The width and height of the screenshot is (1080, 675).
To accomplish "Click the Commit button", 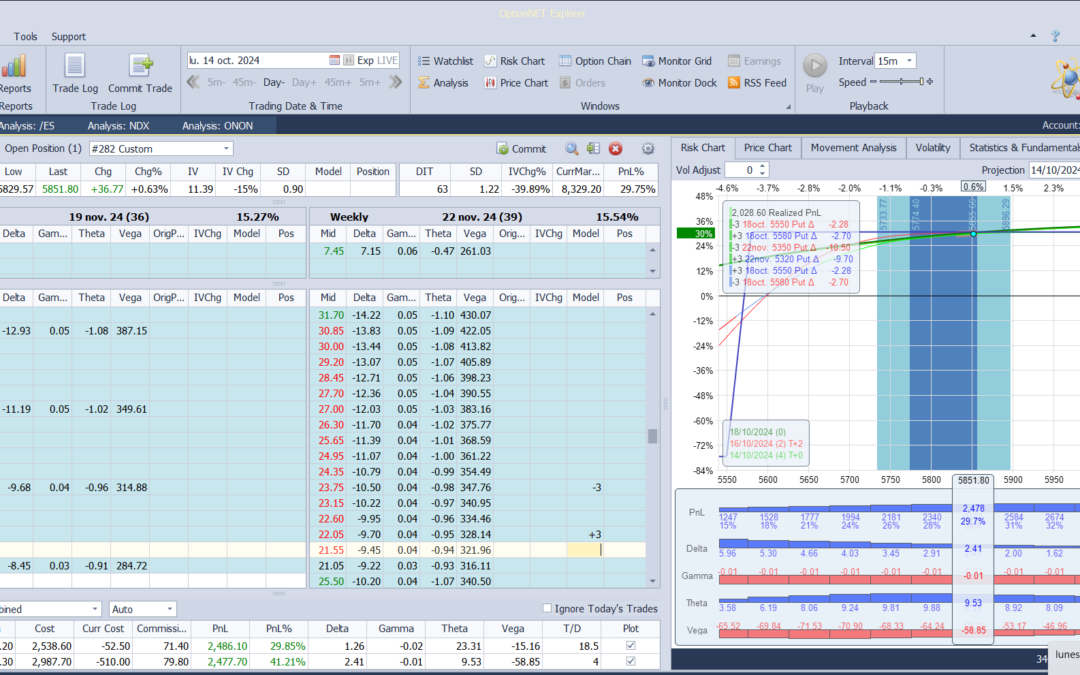I will click(x=521, y=149).
